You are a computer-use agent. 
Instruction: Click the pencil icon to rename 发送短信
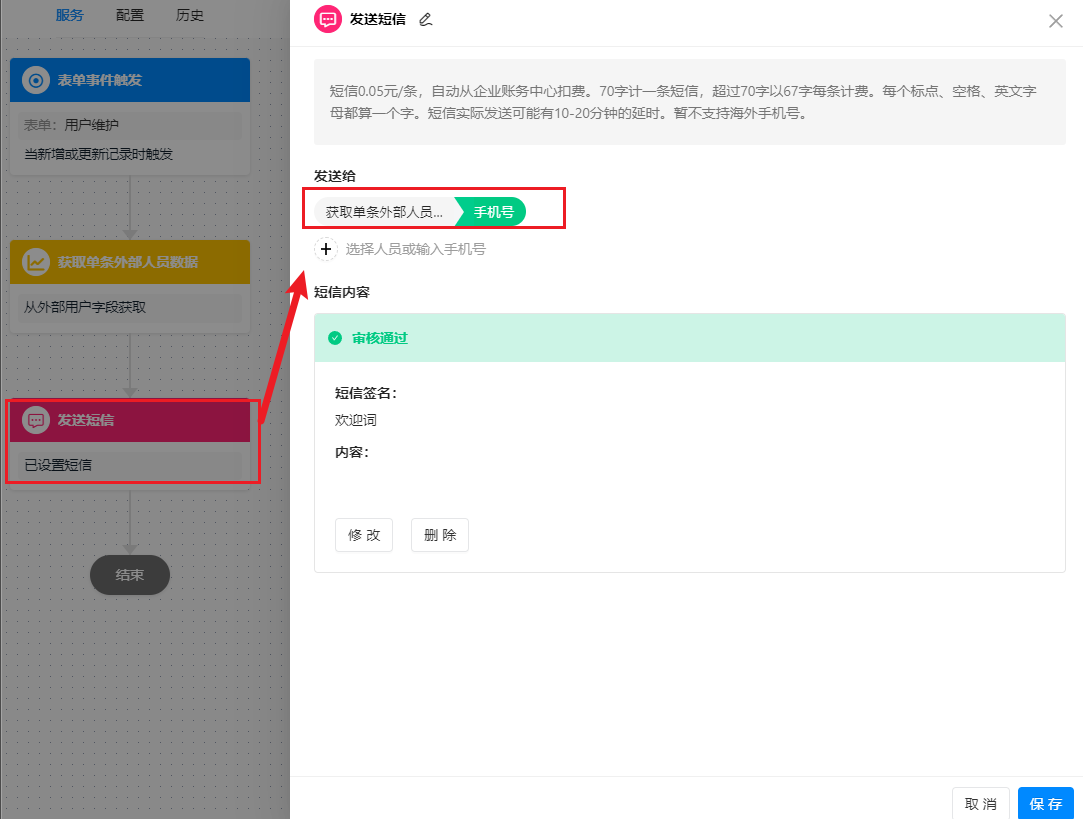425,19
